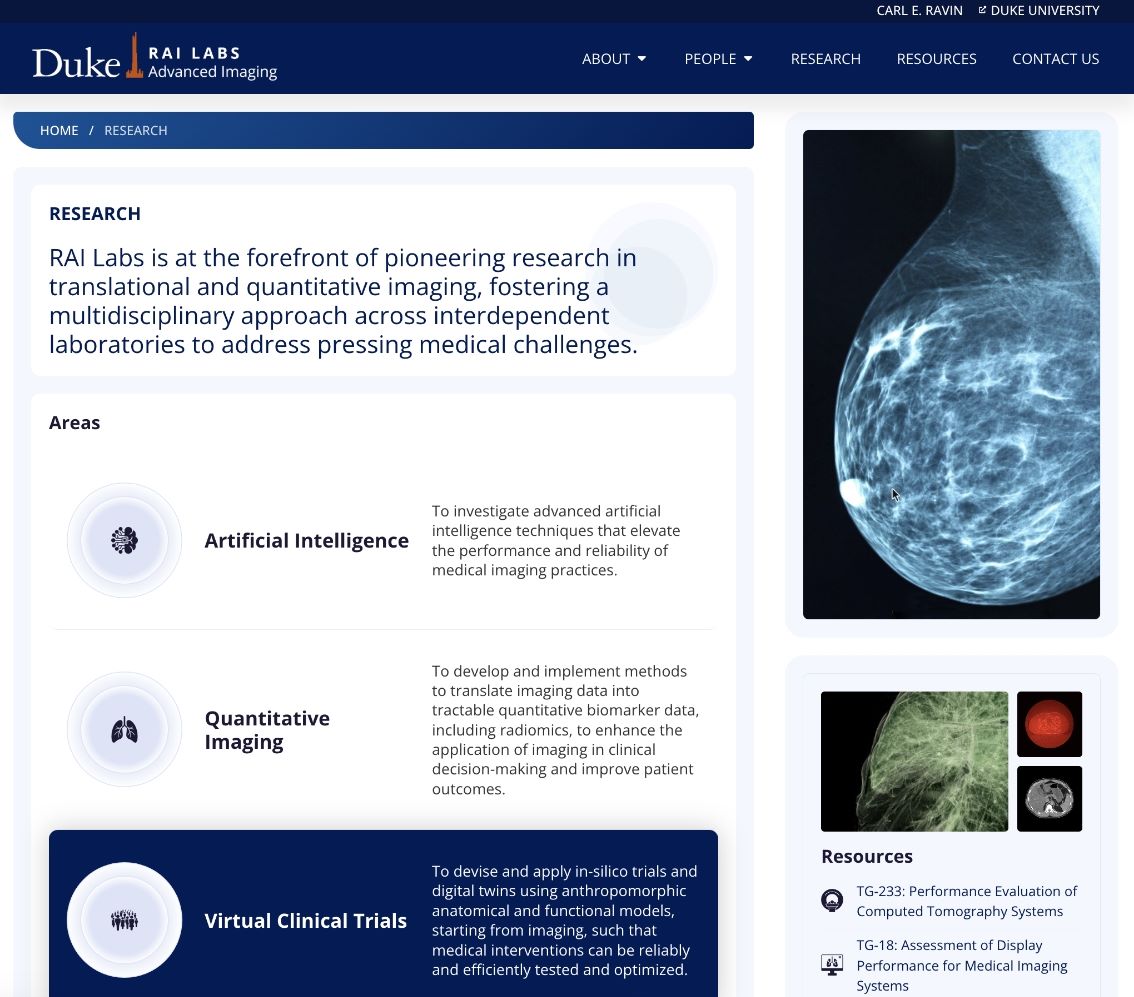Select the Virtual Clinical Trials crowd icon

(124, 919)
